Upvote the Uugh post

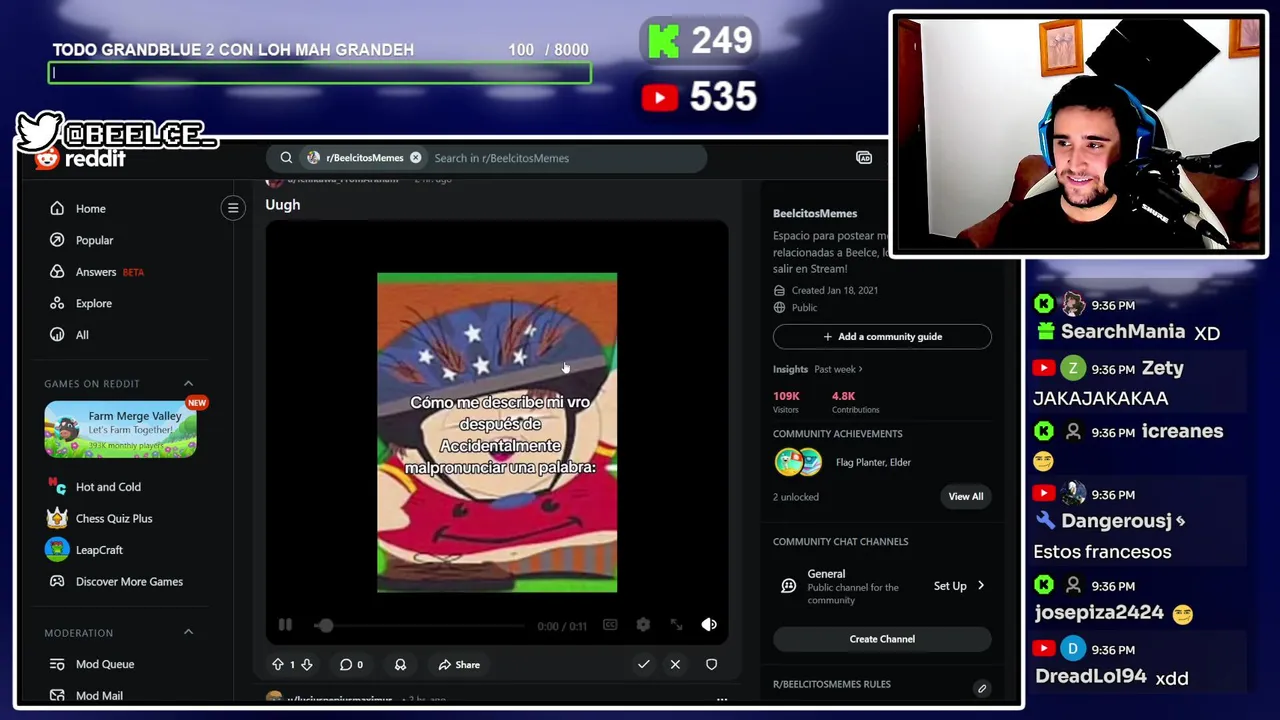tap(278, 664)
